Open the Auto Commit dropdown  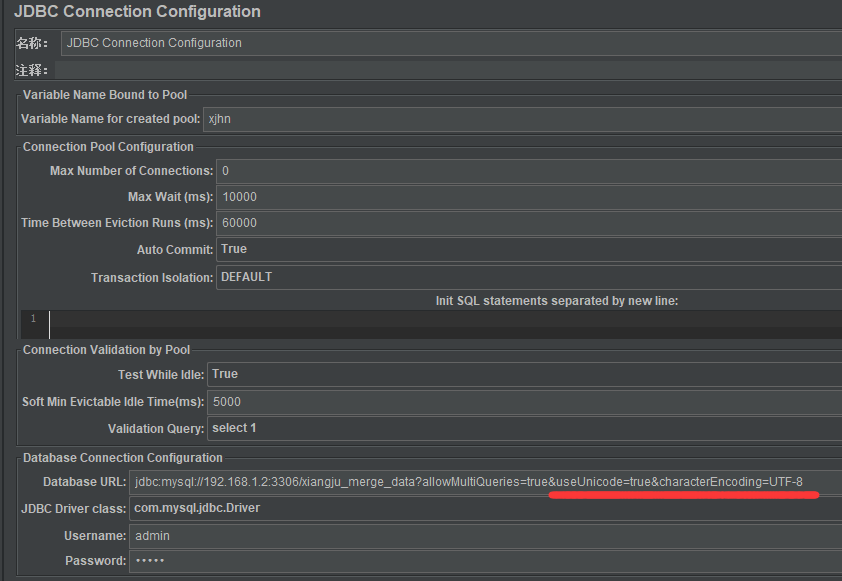click(529, 249)
